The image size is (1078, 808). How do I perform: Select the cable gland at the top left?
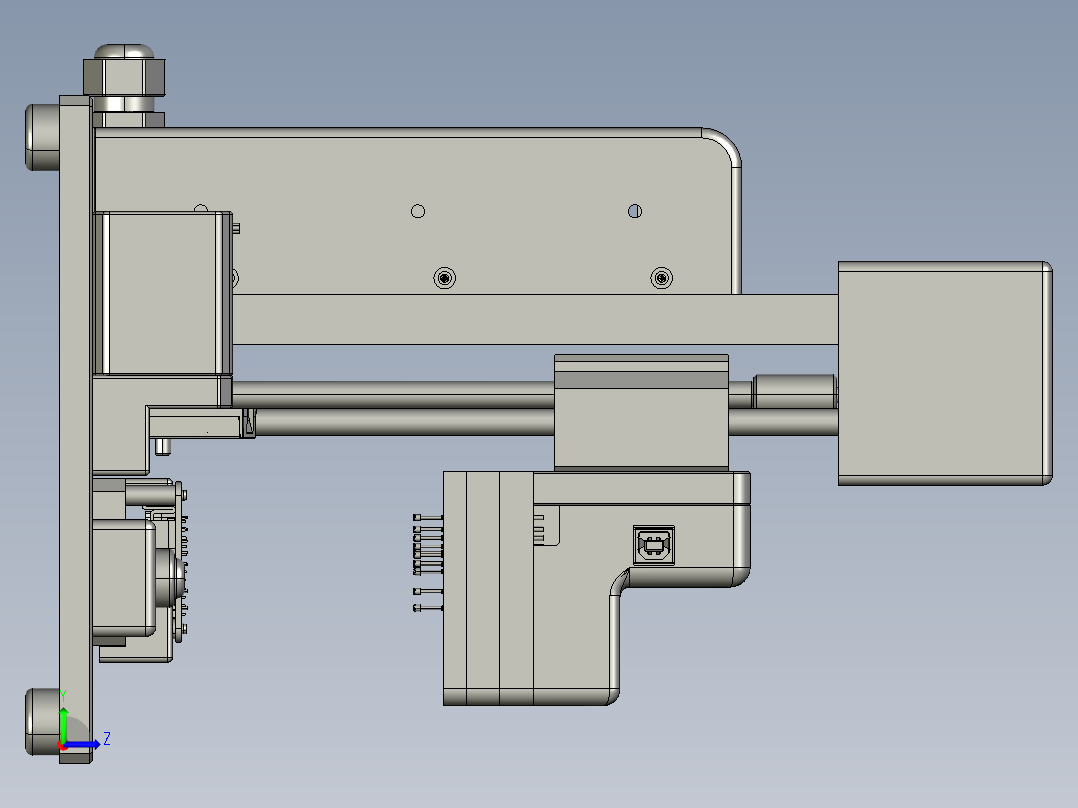124,78
